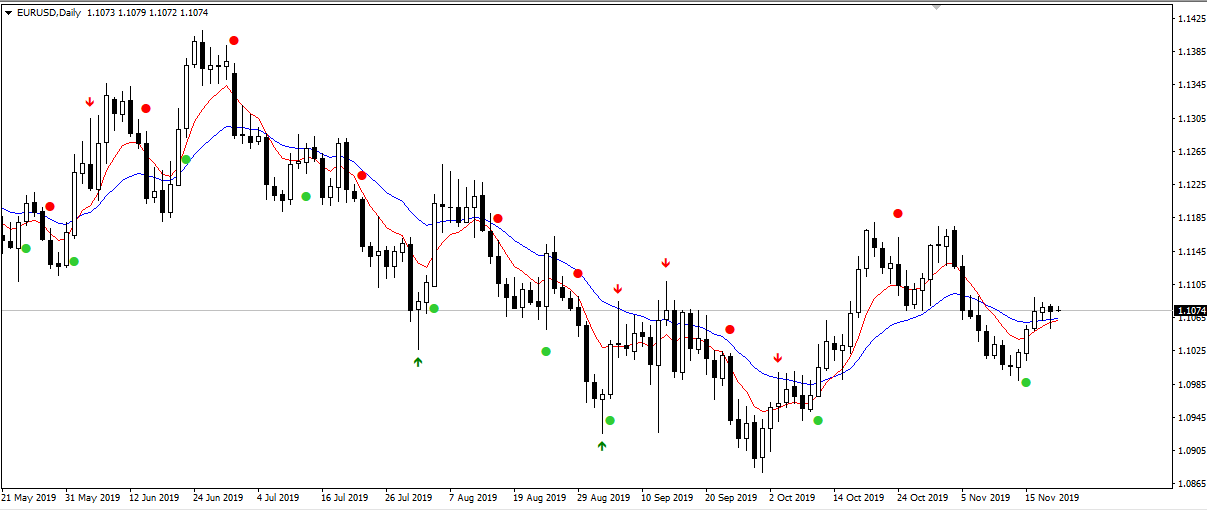Click the 1.1265 price axis label
Screen dimensions: 1207x511
click(1190, 152)
